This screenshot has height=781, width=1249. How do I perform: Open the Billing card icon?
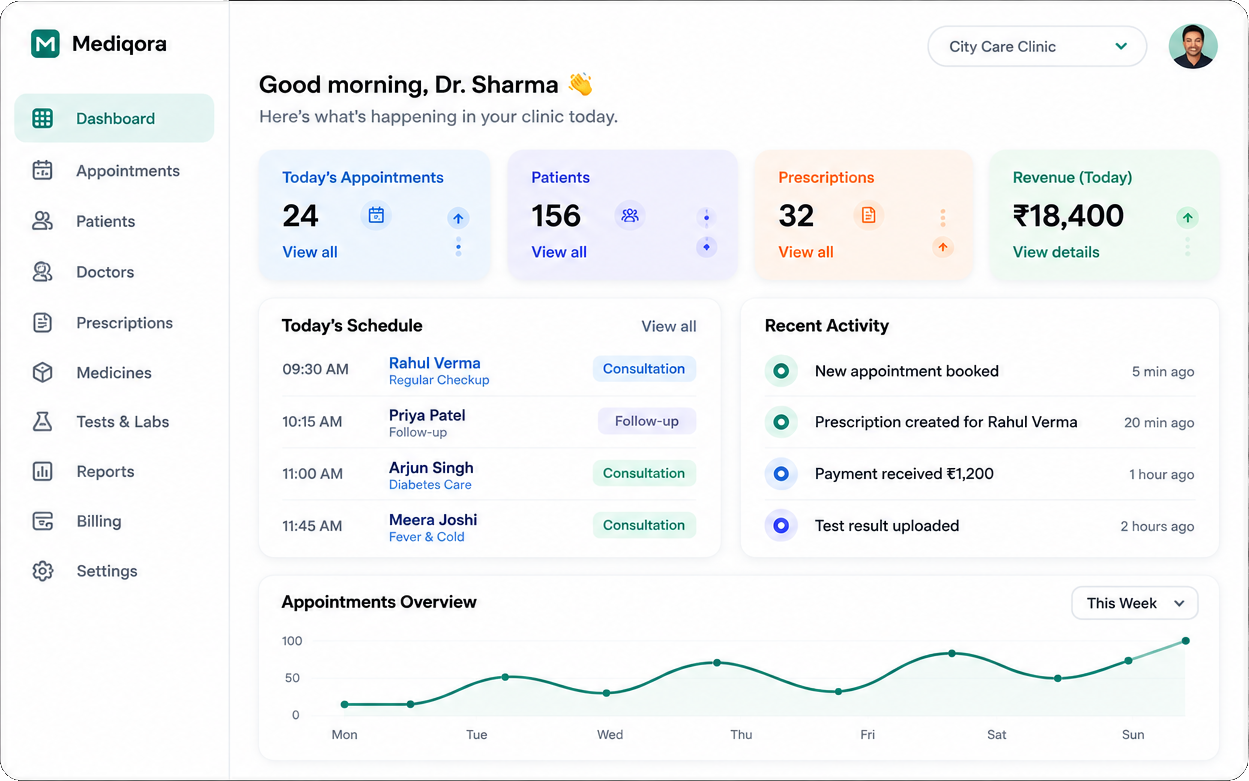[42, 521]
